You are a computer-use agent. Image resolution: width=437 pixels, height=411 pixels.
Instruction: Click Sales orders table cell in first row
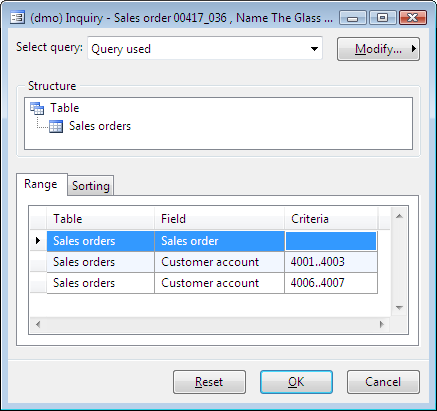pos(101,241)
